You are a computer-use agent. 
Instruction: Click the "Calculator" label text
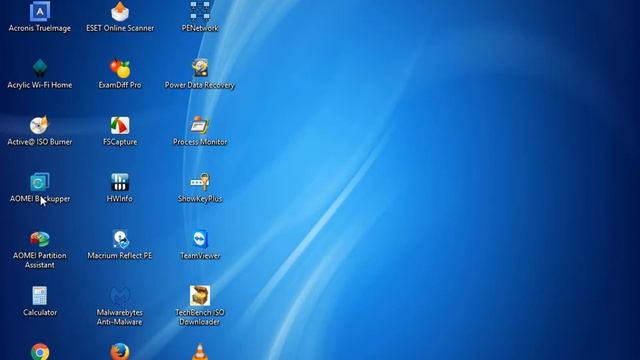pos(40,312)
